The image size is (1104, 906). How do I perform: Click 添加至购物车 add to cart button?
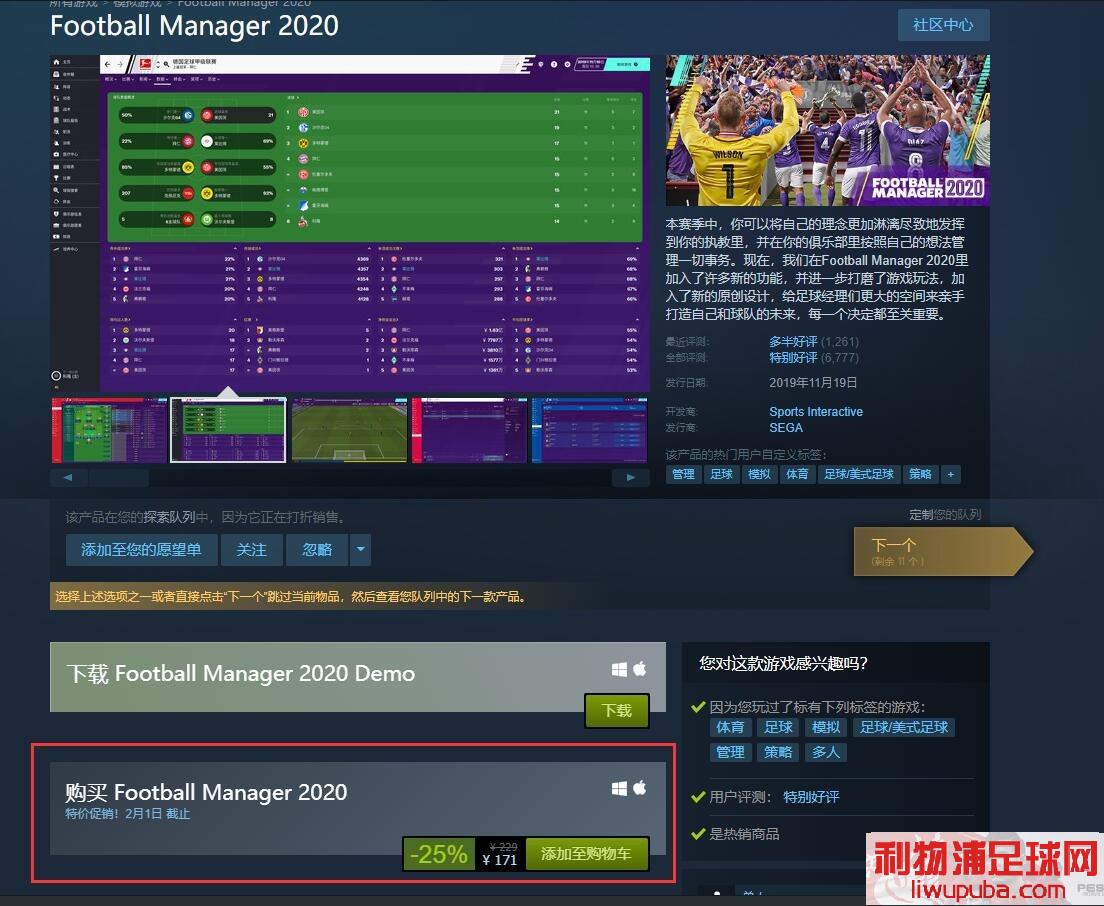click(x=586, y=854)
